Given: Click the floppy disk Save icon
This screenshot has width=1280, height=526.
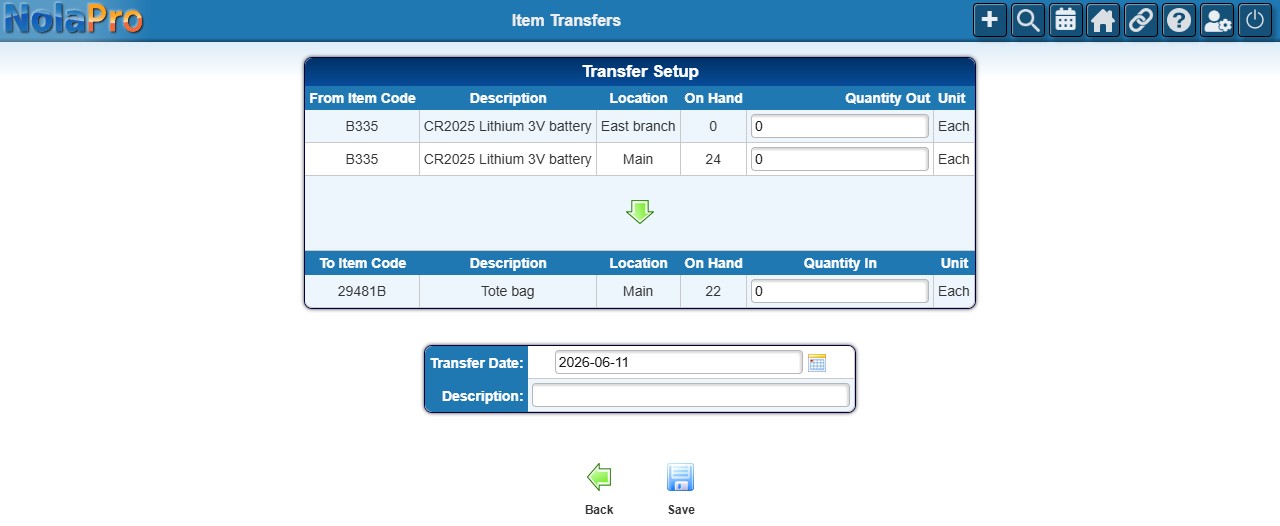Looking at the screenshot, I should [x=681, y=477].
